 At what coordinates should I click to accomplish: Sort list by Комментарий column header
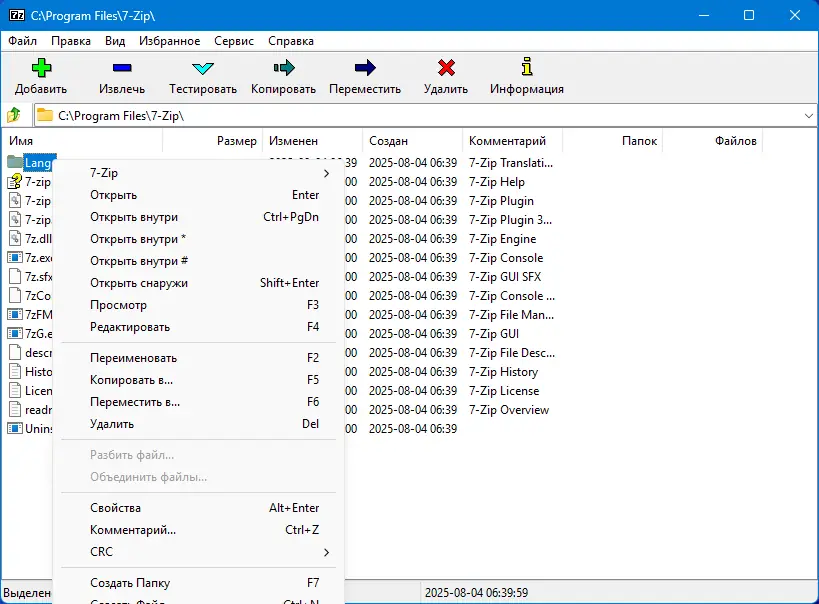(x=512, y=141)
